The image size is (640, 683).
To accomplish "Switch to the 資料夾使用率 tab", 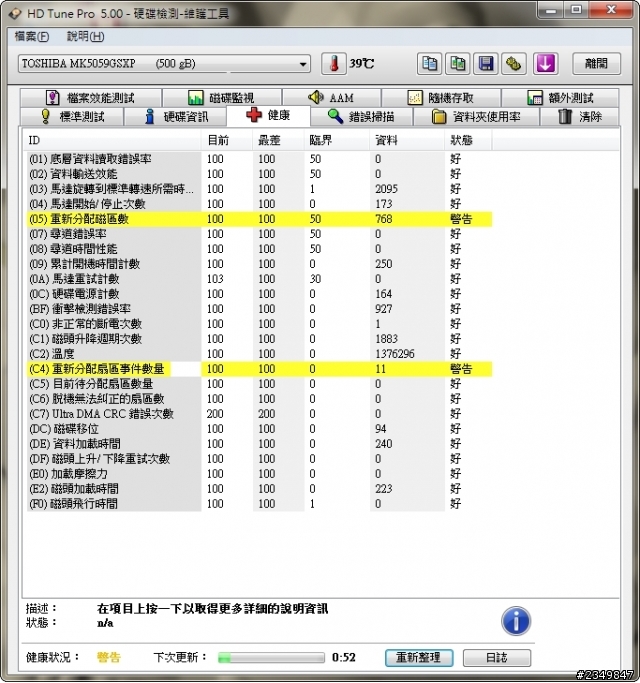I will [476, 117].
